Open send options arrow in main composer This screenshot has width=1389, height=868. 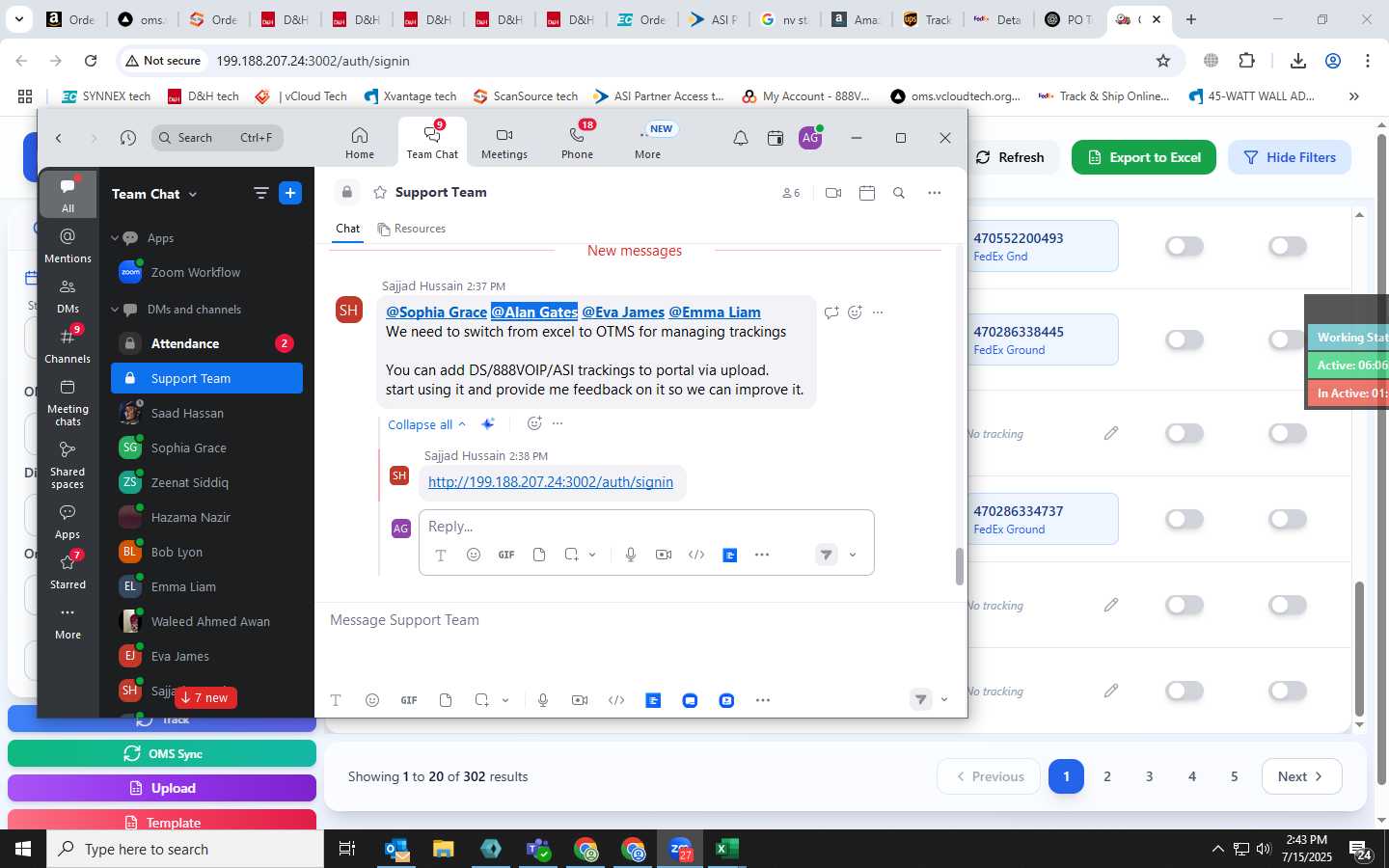point(944,700)
